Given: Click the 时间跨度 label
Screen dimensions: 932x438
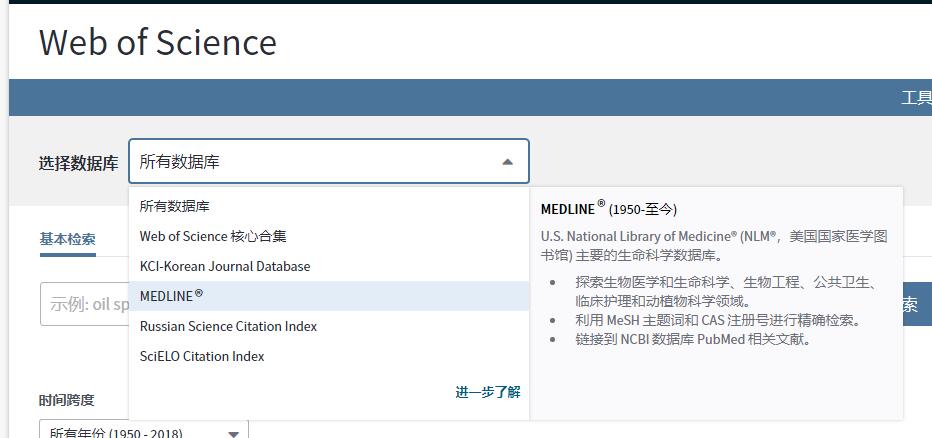Looking at the screenshot, I should point(67,400).
